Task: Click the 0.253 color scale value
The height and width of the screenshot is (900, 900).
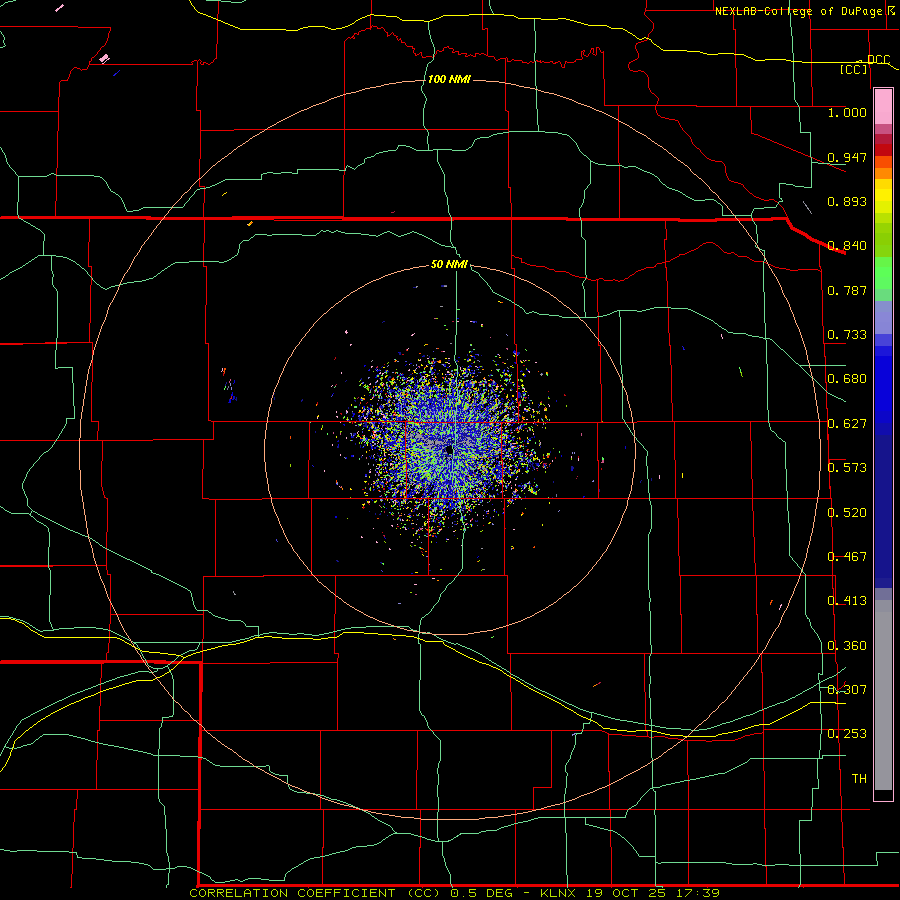Action: pos(847,734)
